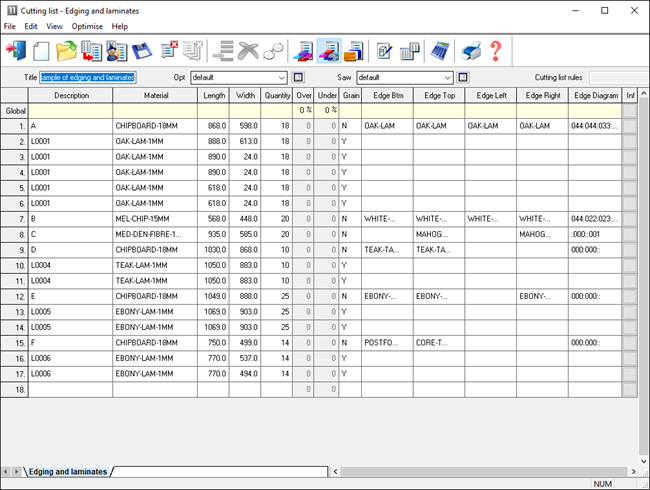Open help with the red question mark
This screenshot has height=490, width=650.
495,51
